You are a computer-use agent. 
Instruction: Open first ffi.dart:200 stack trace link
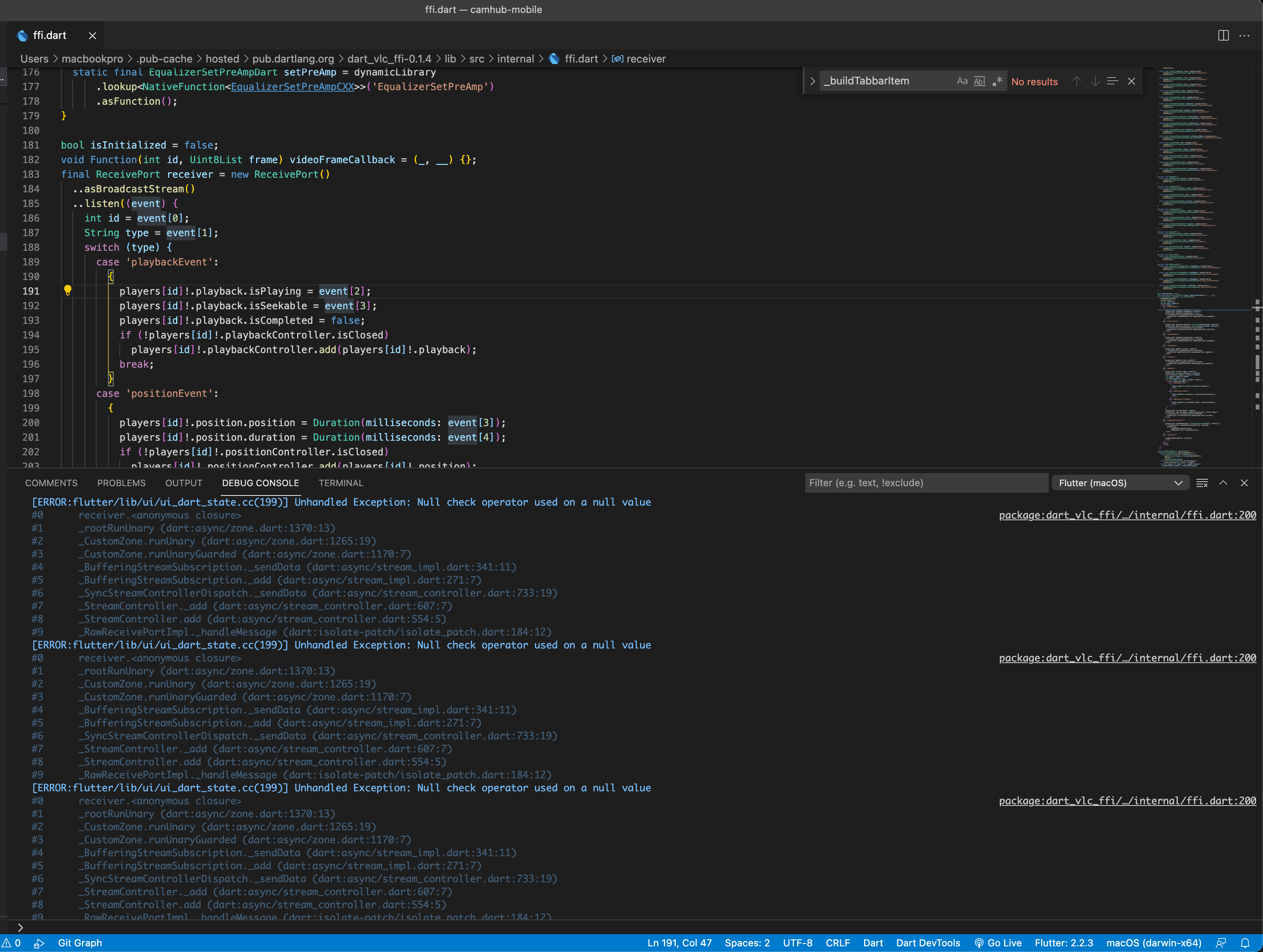pos(1127,515)
